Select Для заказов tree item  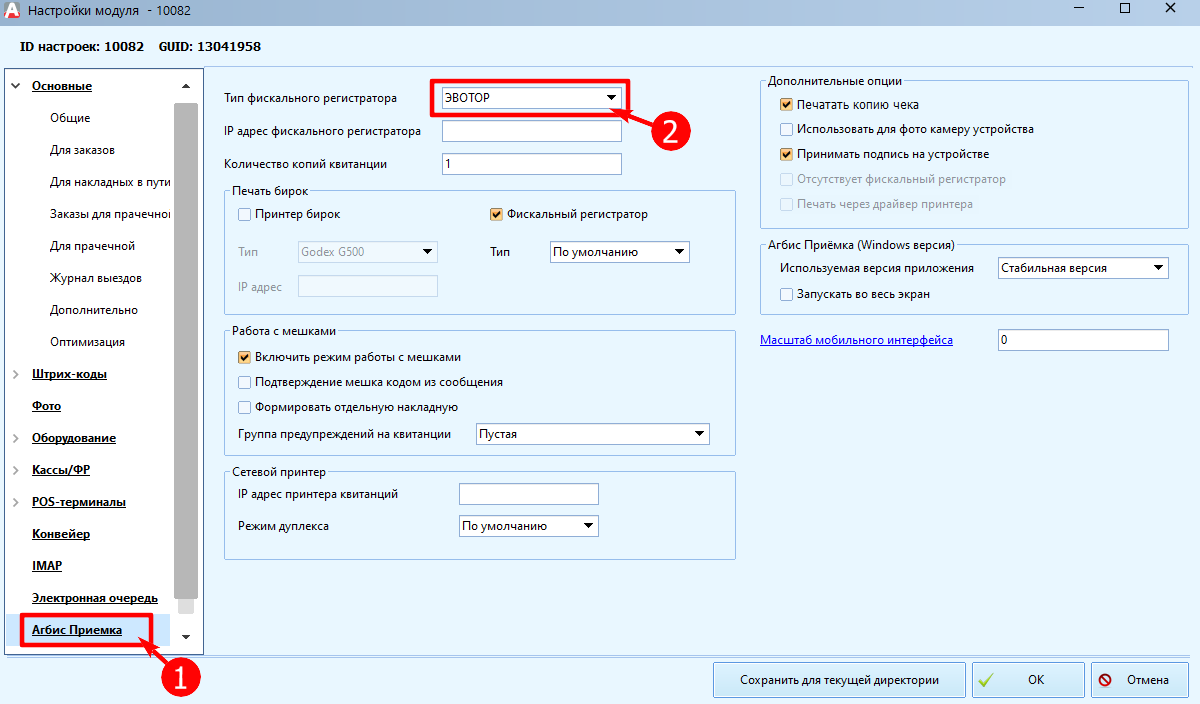pos(82,150)
